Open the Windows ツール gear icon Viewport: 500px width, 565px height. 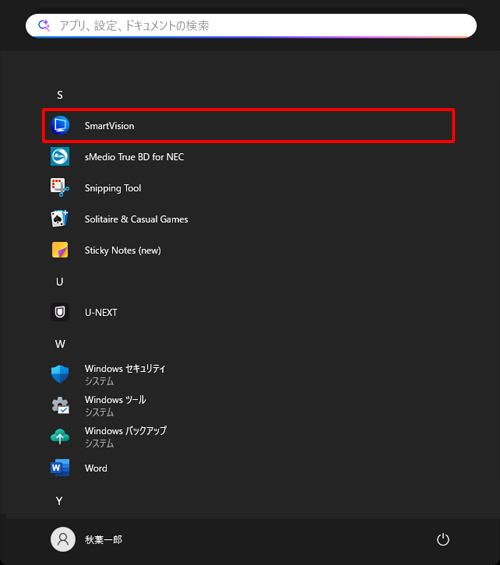pyautogui.click(x=60, y=405)
